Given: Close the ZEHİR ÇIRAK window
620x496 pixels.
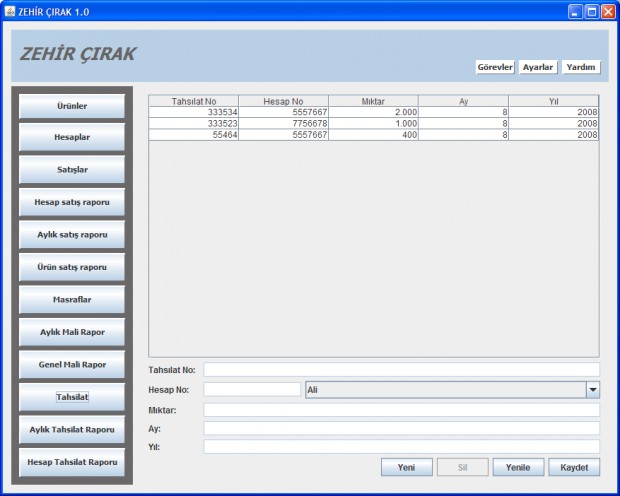Looking at the screenshot, I should point(608,12).
